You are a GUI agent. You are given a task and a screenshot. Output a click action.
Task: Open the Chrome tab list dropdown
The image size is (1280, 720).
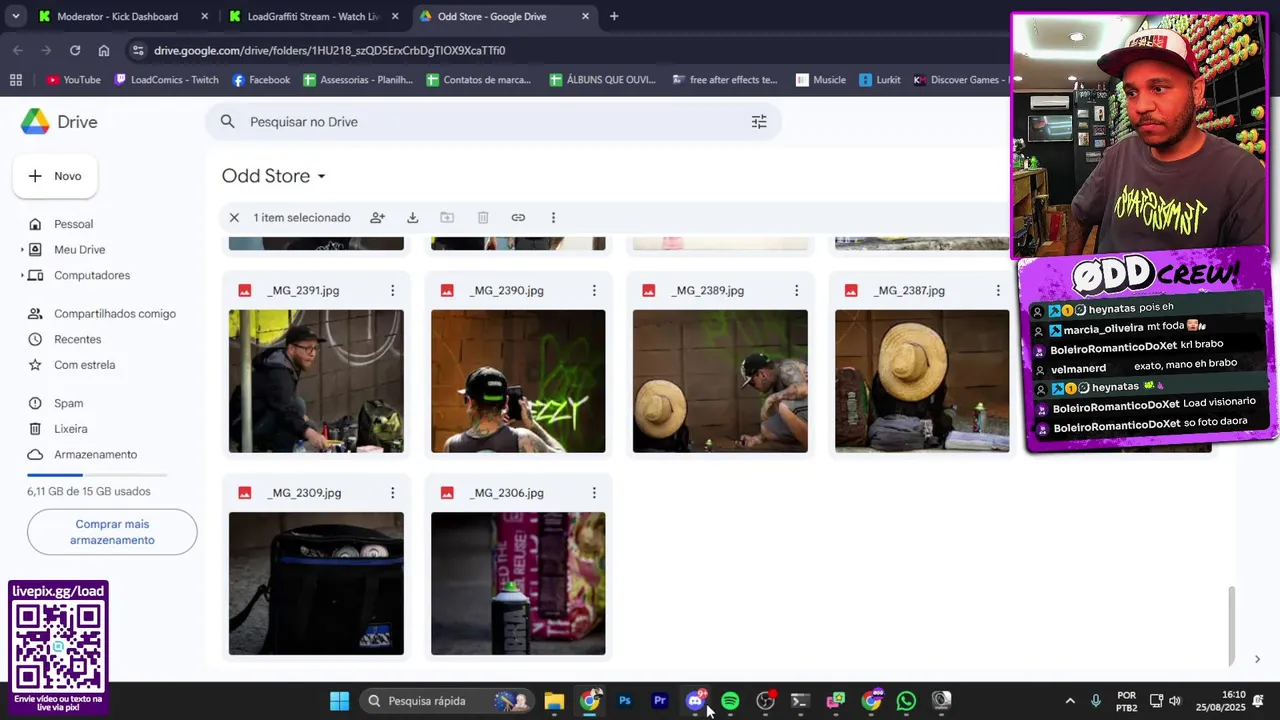pyautogui.click(x=15, y=16)
